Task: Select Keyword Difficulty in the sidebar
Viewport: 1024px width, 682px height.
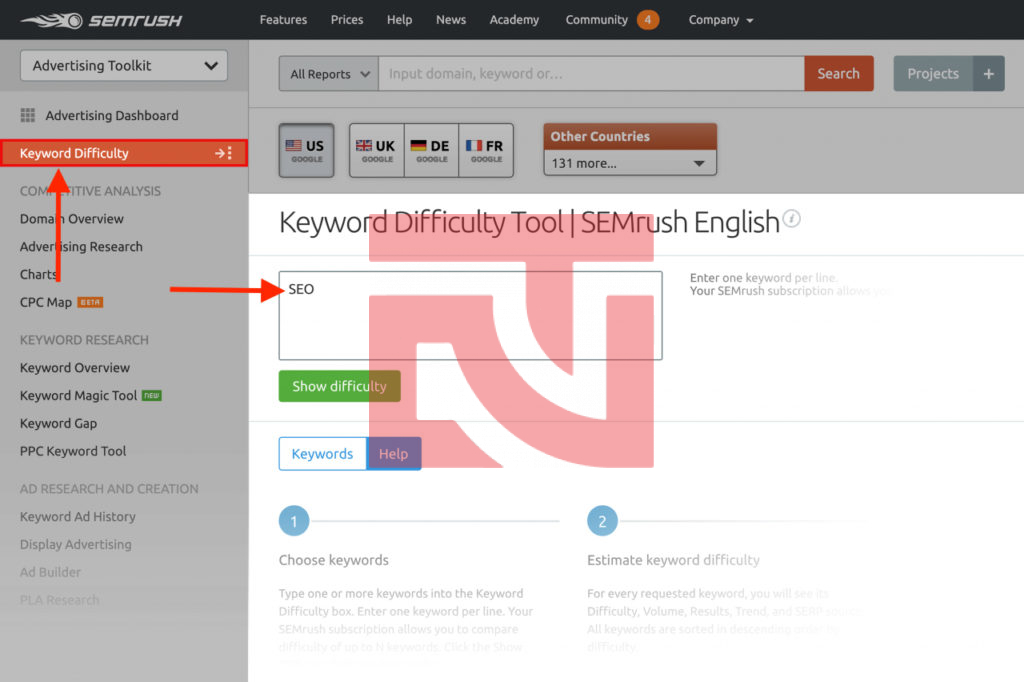Action: [124, 153]
